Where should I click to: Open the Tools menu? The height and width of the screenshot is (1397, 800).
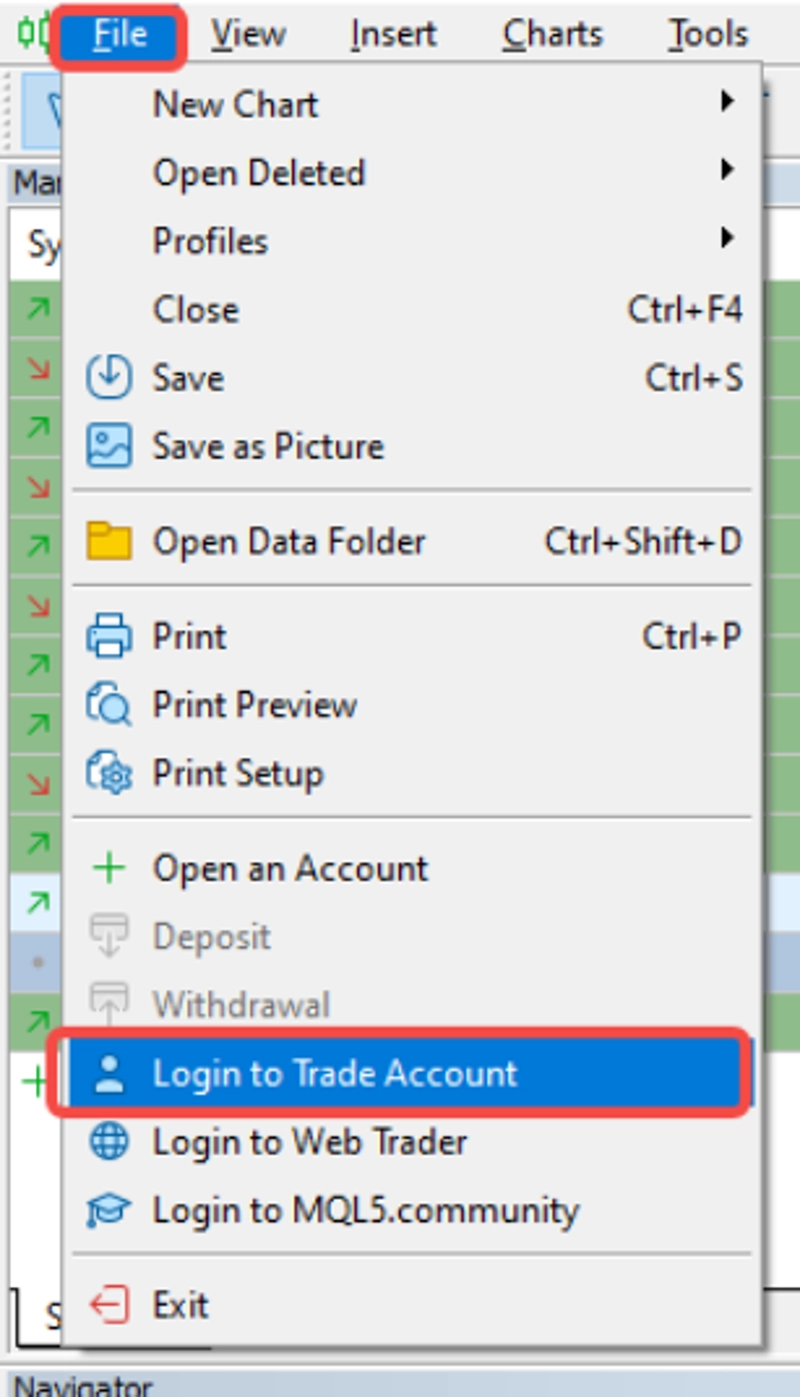[708, 34]
